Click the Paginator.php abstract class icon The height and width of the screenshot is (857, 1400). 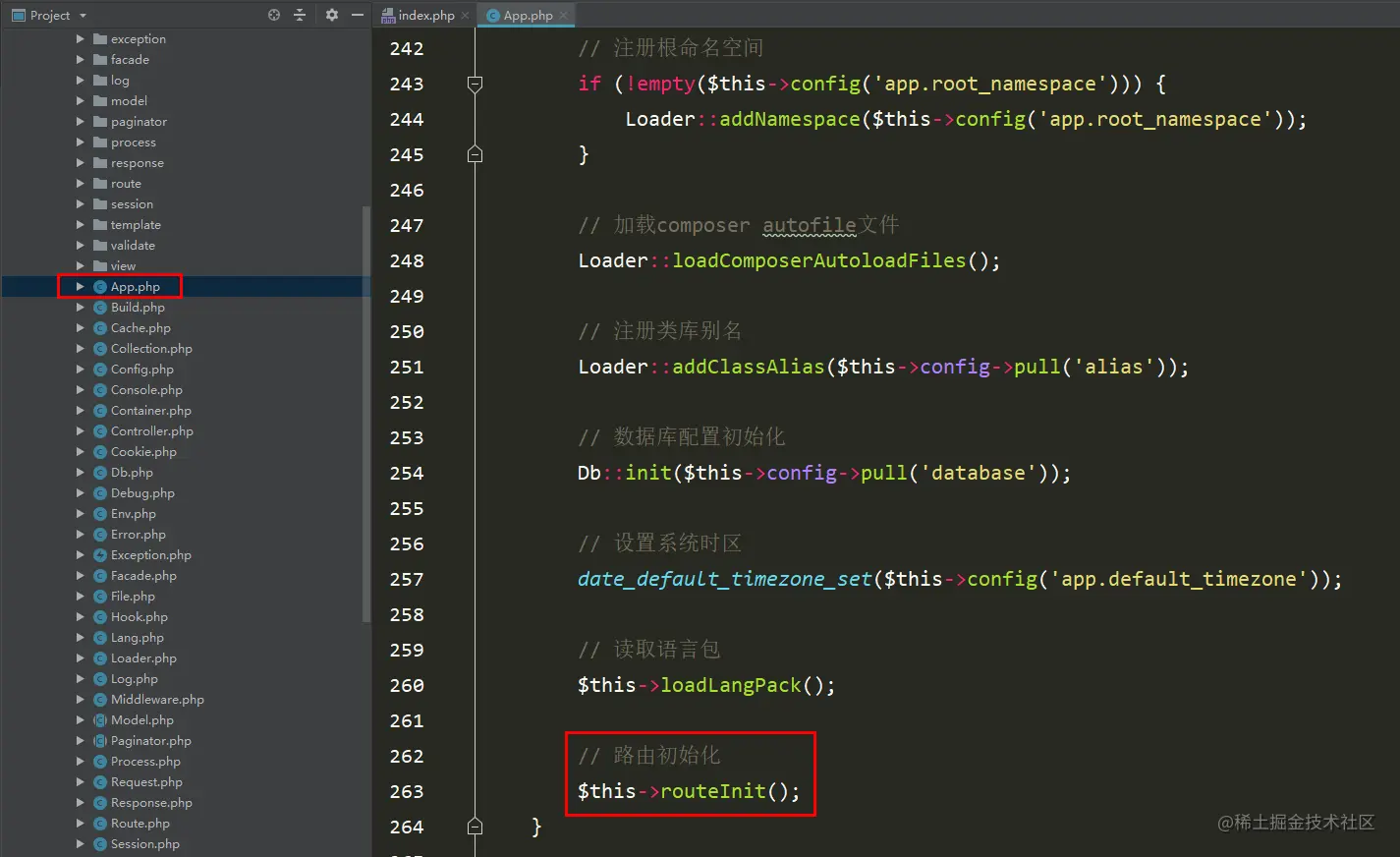[100, 741]
